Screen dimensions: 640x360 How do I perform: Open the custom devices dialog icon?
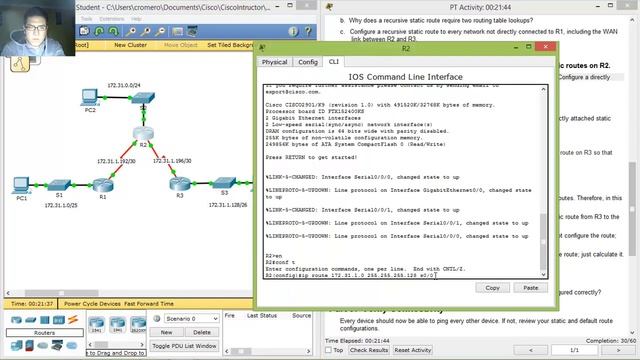(192, 31)
